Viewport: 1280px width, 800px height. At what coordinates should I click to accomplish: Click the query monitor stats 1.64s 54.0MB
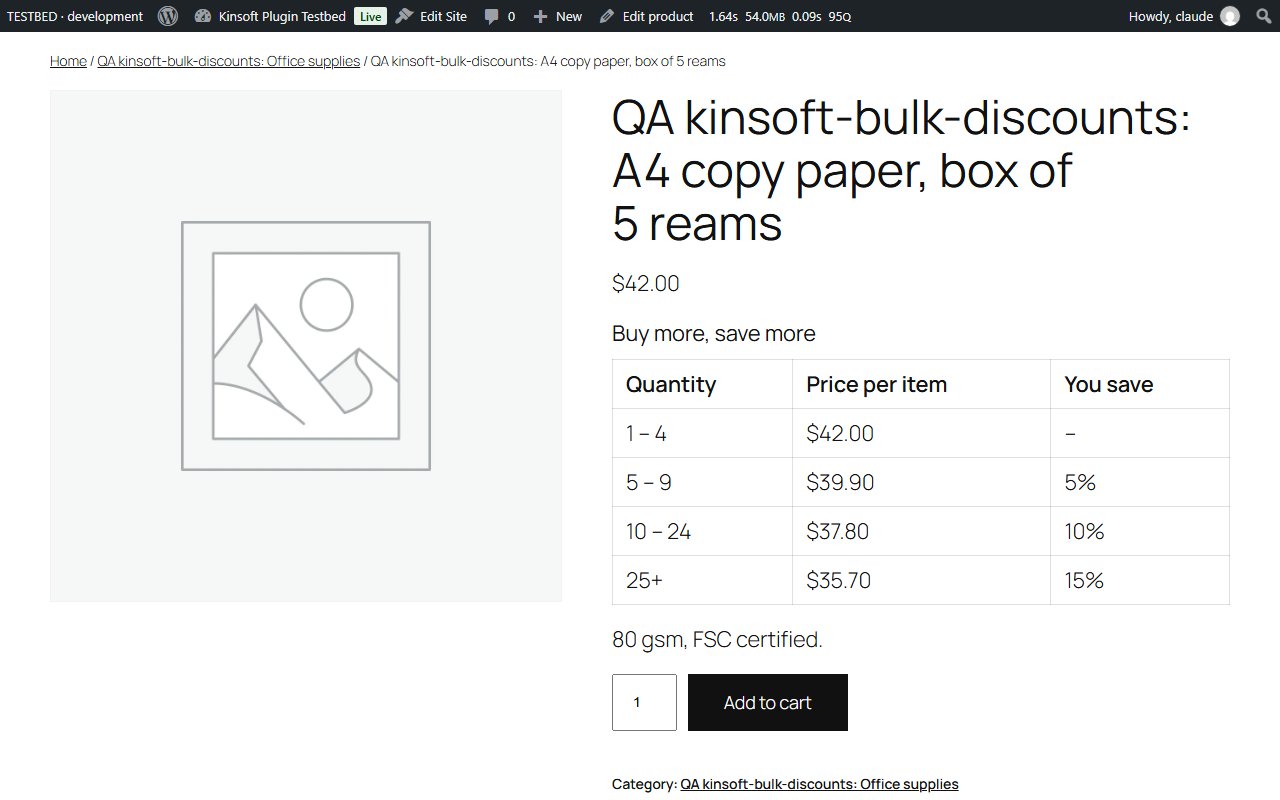pyautogui.click(x=780, y=16)
